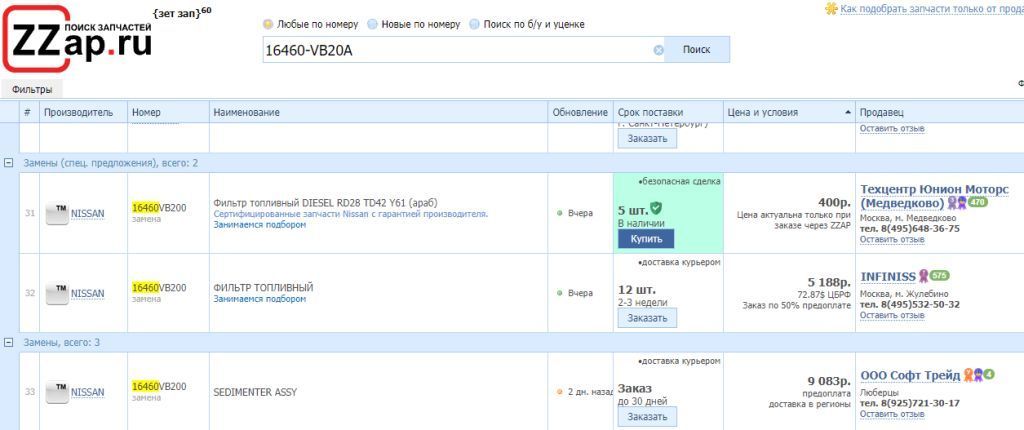This screenshot has width=1024, height=430.
Task: Click the 'ФИЛЬТР ТОПЛИВНЫЙ' item name
Action: [263, 288]
